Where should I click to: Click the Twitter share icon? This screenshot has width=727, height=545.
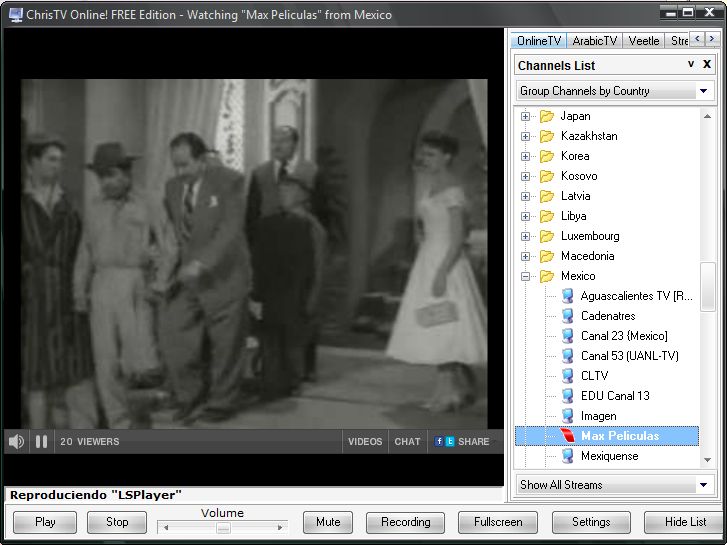point(450,441)
